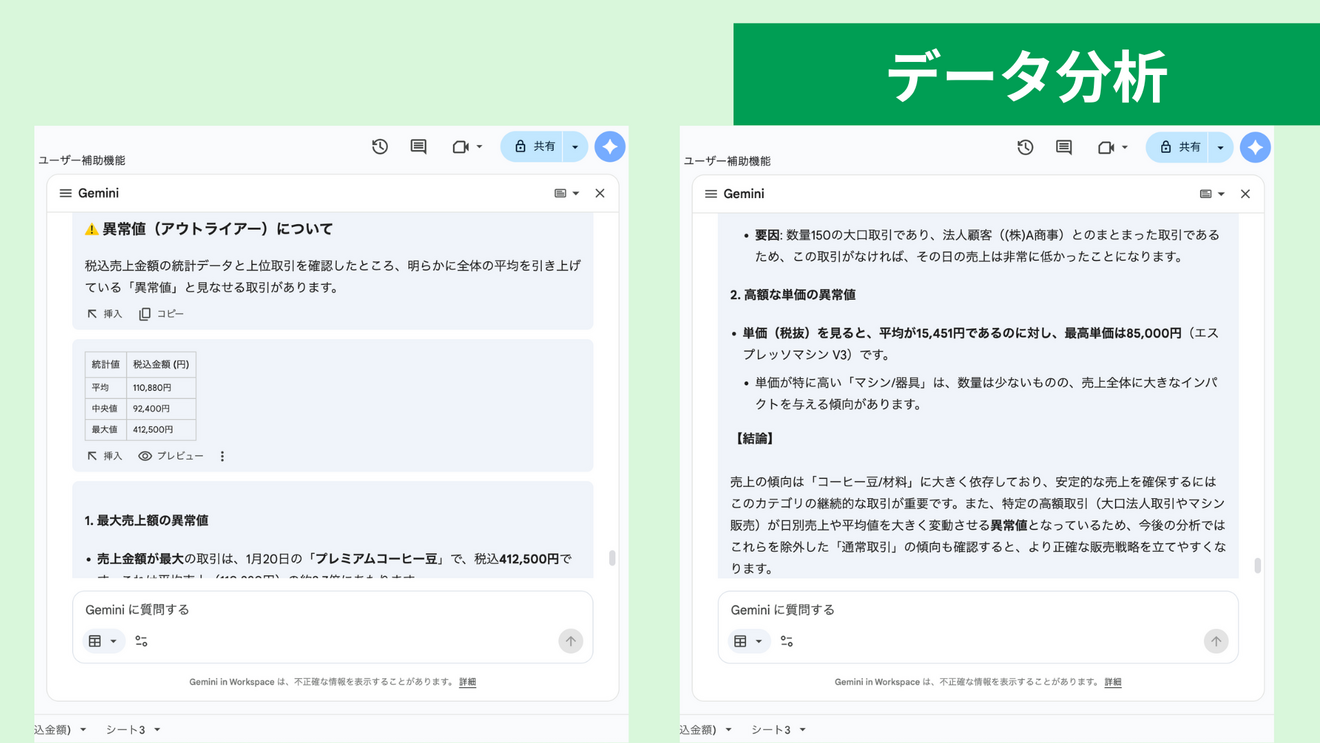
Task: Click 共有 share button in left window
Action: tap(533, 147)
